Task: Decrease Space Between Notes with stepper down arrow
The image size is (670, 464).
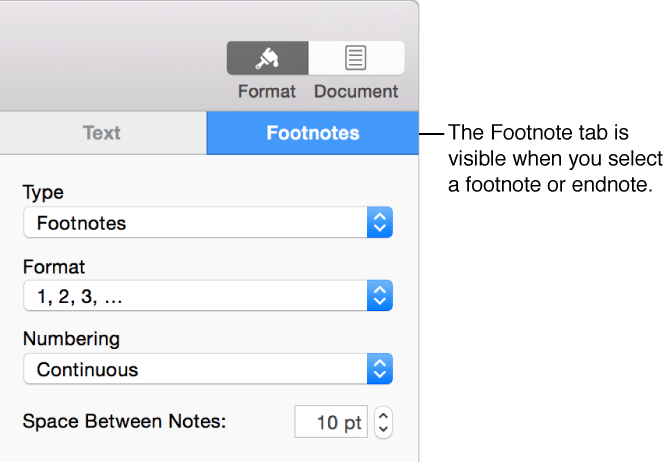Action: click(383, 429)
